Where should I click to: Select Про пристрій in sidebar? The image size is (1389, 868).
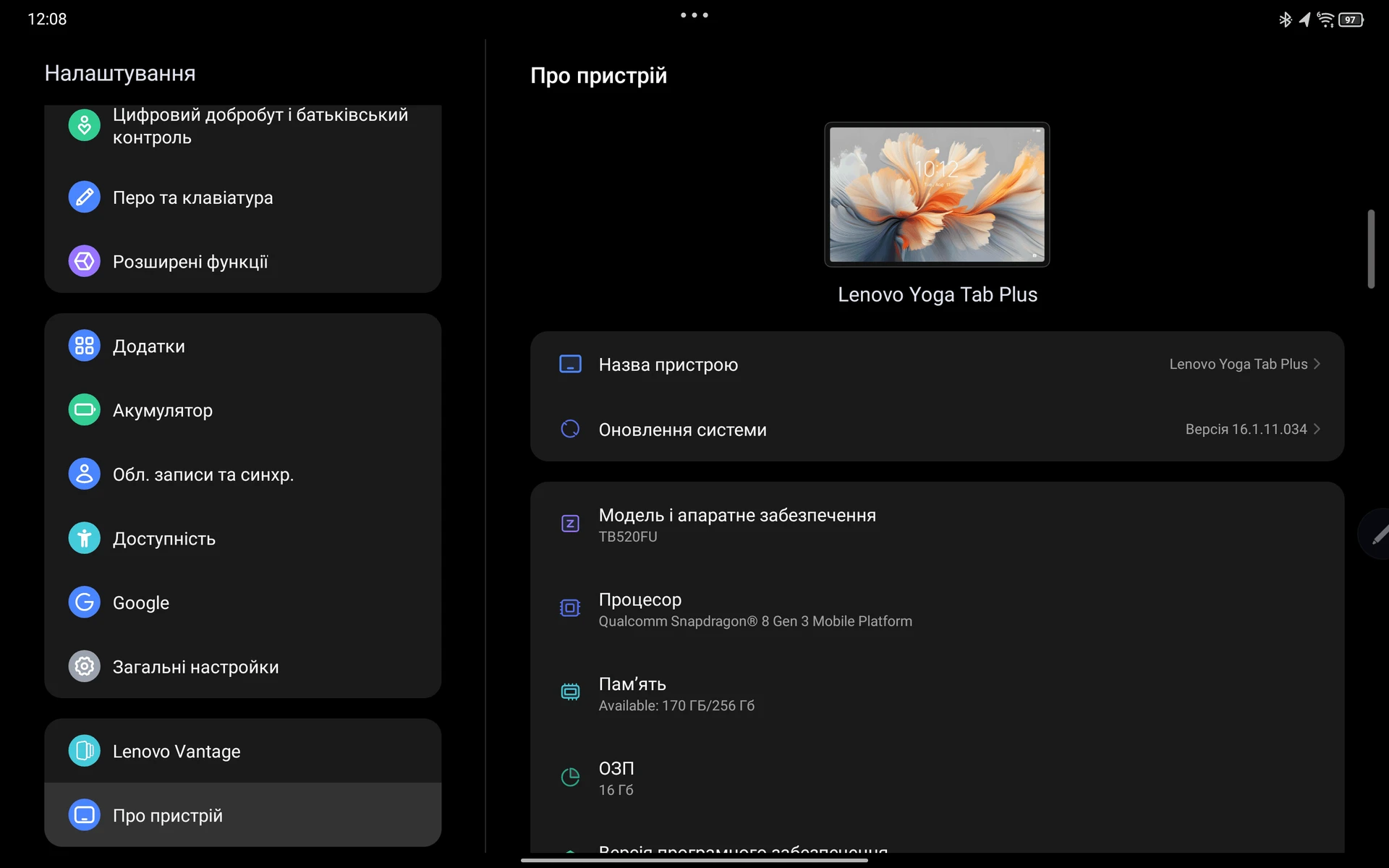(243, 815)
